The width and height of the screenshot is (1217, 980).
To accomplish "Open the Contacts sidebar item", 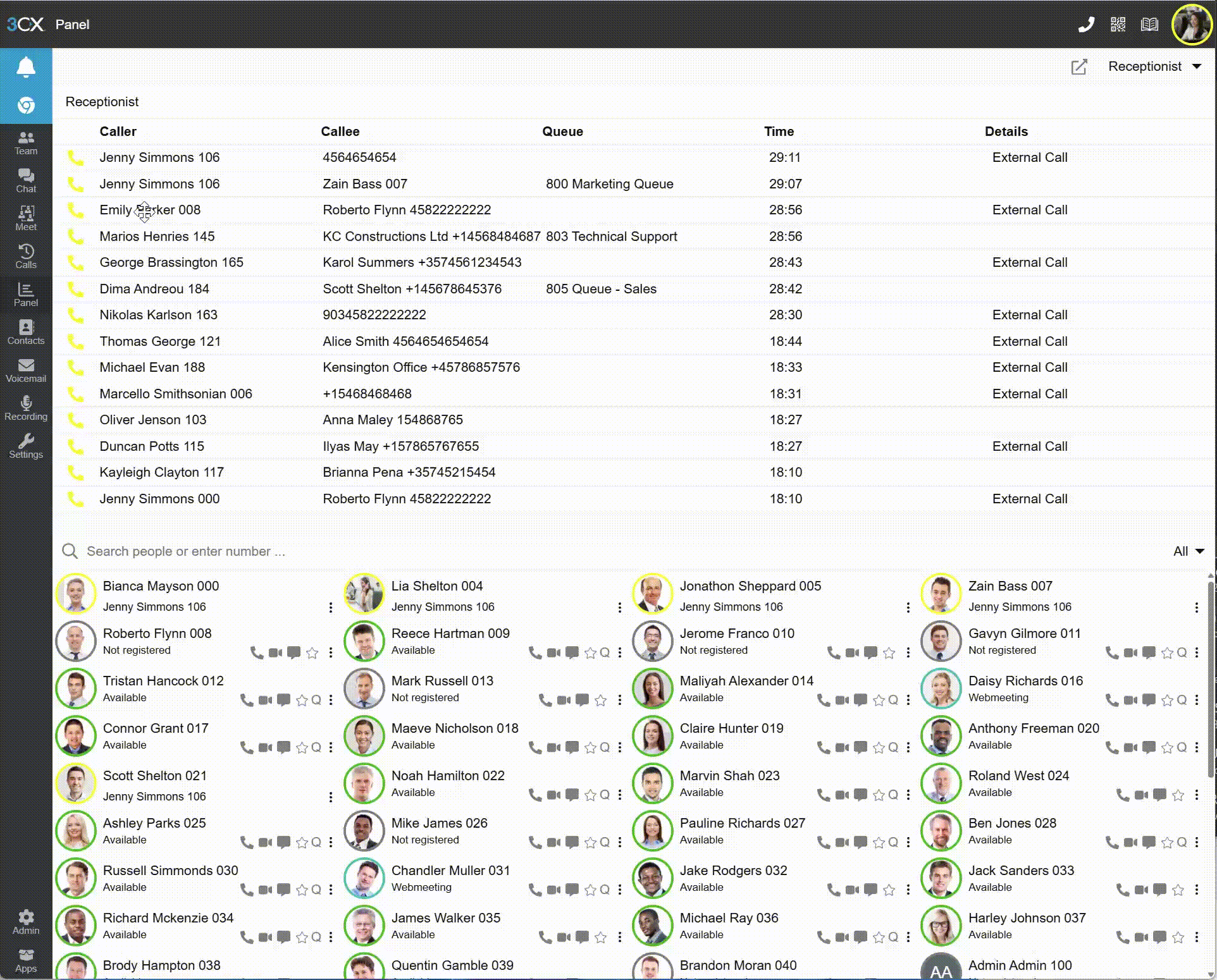I will point(26,333).
